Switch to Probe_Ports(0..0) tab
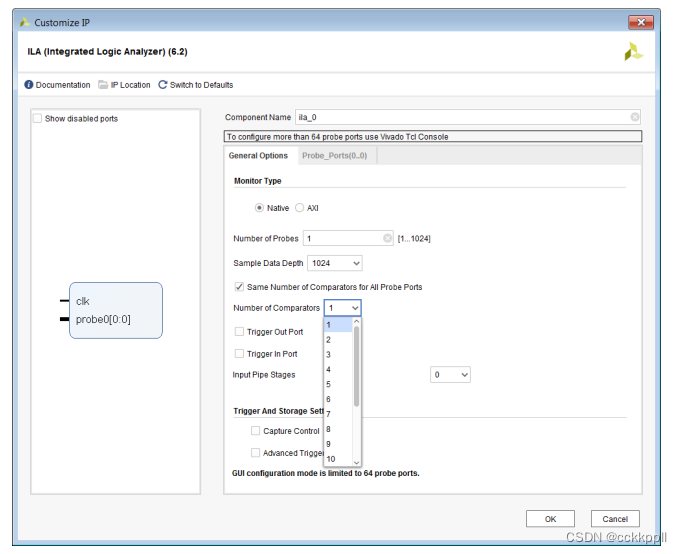 click(x=334, y=156)
